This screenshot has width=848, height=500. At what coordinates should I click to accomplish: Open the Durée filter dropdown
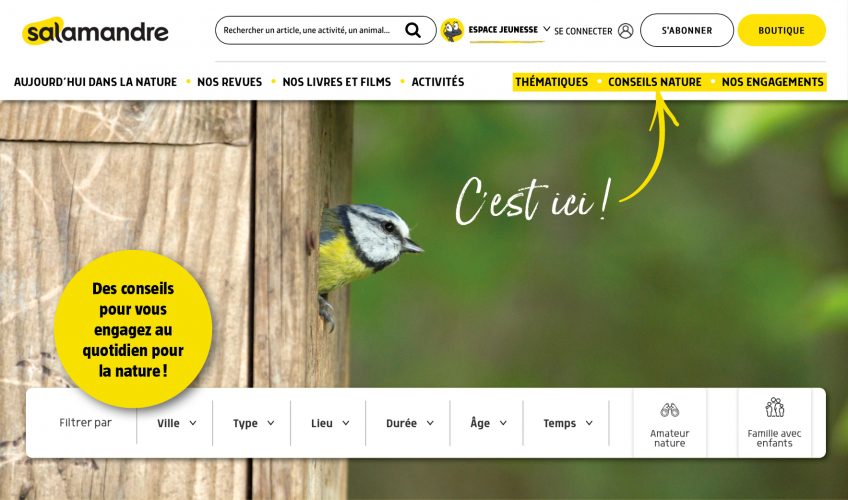409,423
